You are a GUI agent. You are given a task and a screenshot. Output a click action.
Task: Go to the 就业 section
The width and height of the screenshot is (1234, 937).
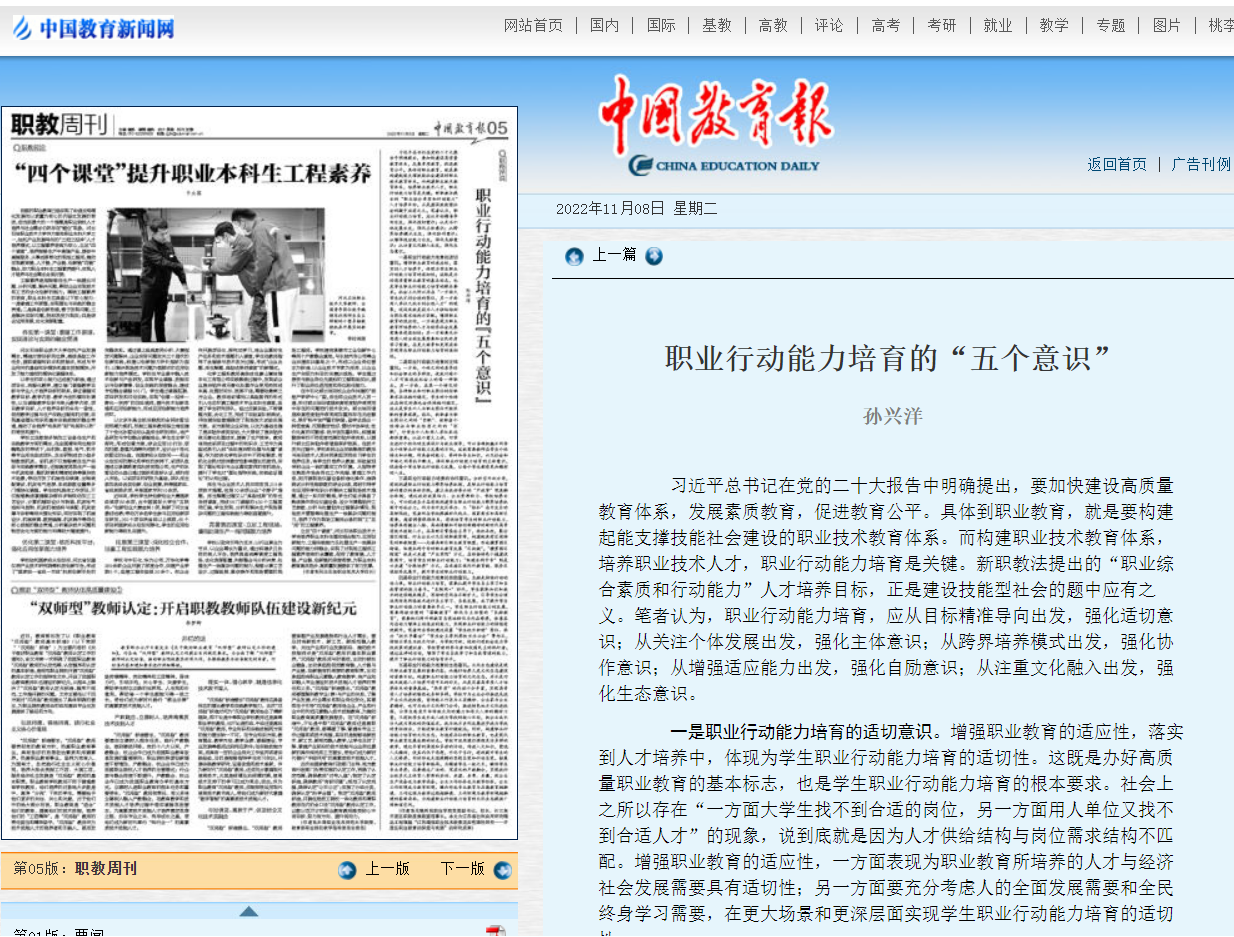click(998, 26)
